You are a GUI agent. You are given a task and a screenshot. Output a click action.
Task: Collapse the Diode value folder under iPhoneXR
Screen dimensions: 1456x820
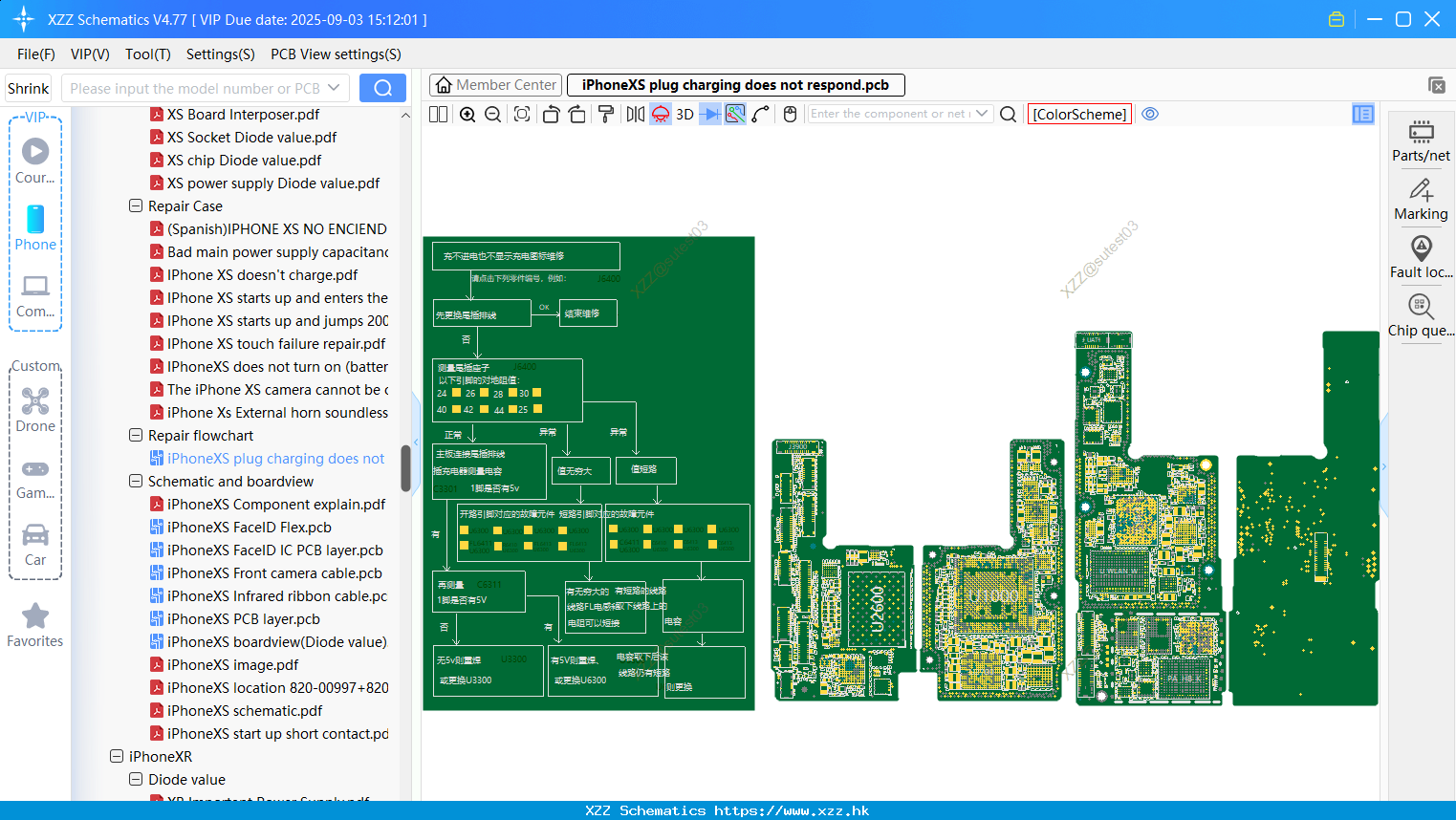click(136, 779)
